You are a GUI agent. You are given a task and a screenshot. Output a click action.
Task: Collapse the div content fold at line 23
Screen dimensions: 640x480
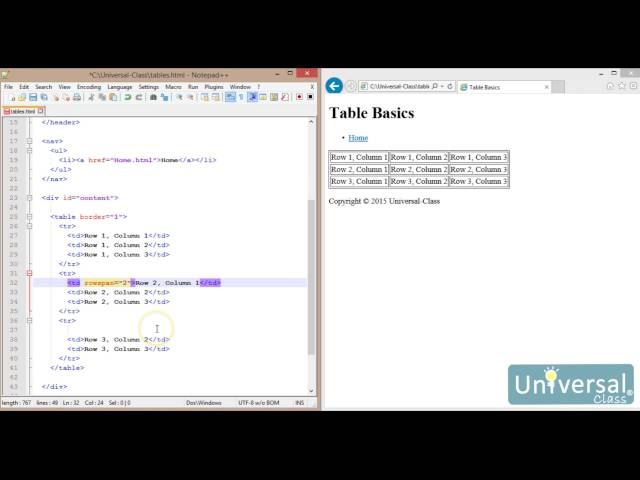click(29, 198)
